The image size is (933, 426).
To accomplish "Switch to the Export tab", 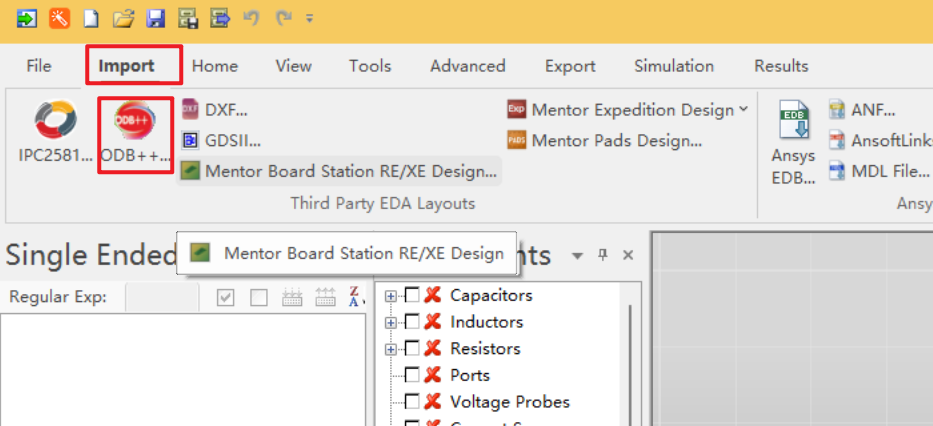I will point(570,65).
